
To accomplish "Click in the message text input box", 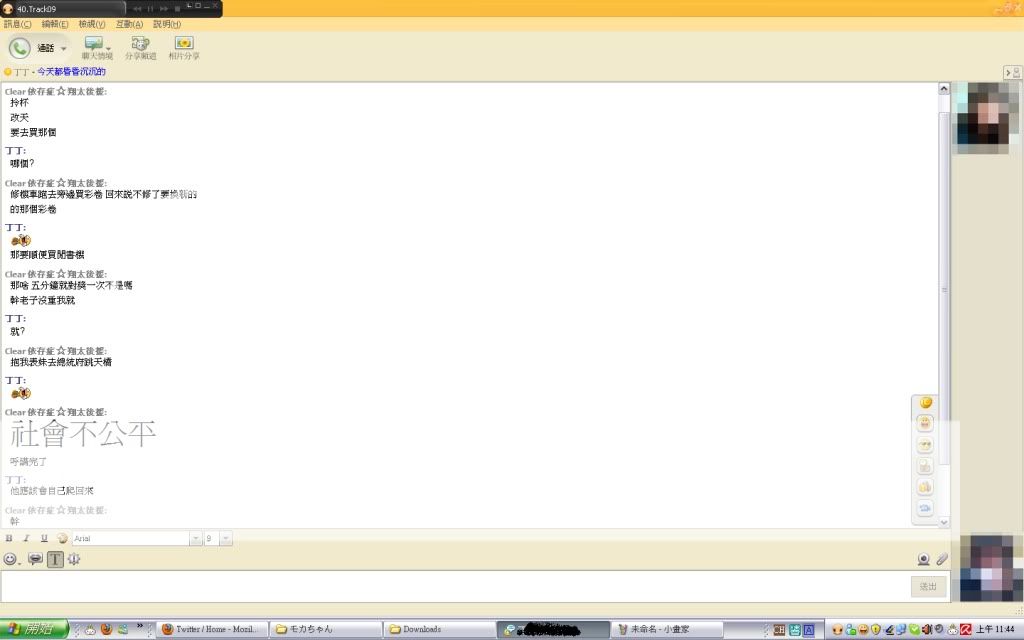I will (450, 586).
